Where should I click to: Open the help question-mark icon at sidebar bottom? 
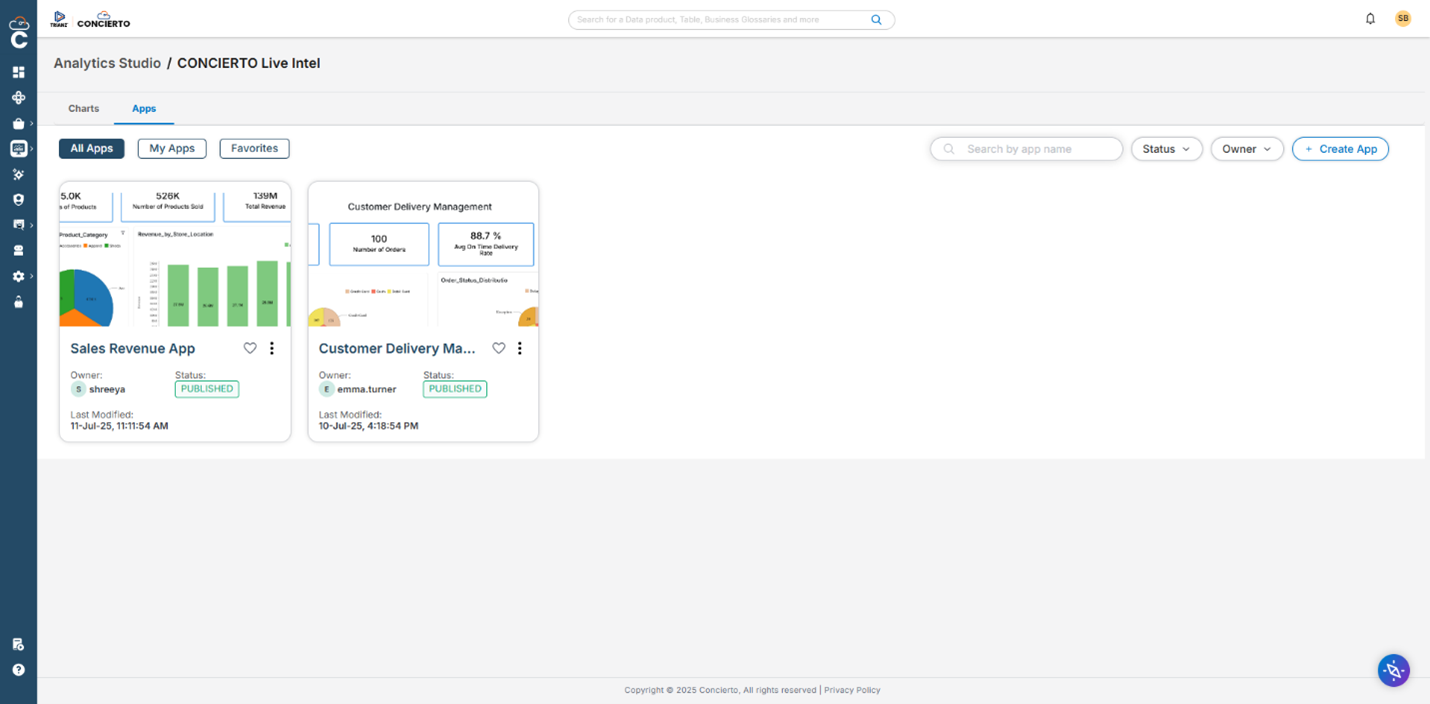pos(18,669)
